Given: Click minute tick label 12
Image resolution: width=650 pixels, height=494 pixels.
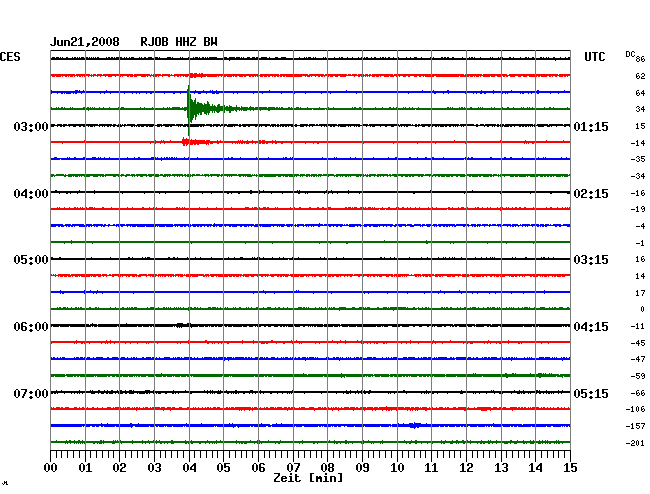Looking at the screenshot, I should click(x=466, y=468).
